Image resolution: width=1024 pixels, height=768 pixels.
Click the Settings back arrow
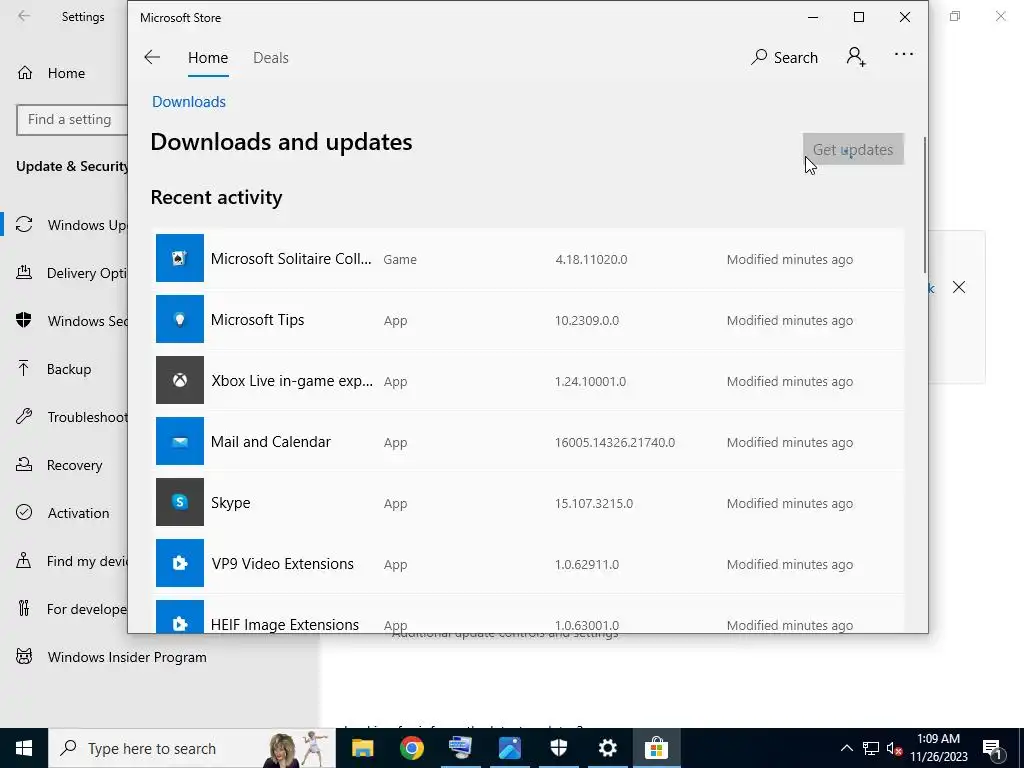click(x=24, y=16)
